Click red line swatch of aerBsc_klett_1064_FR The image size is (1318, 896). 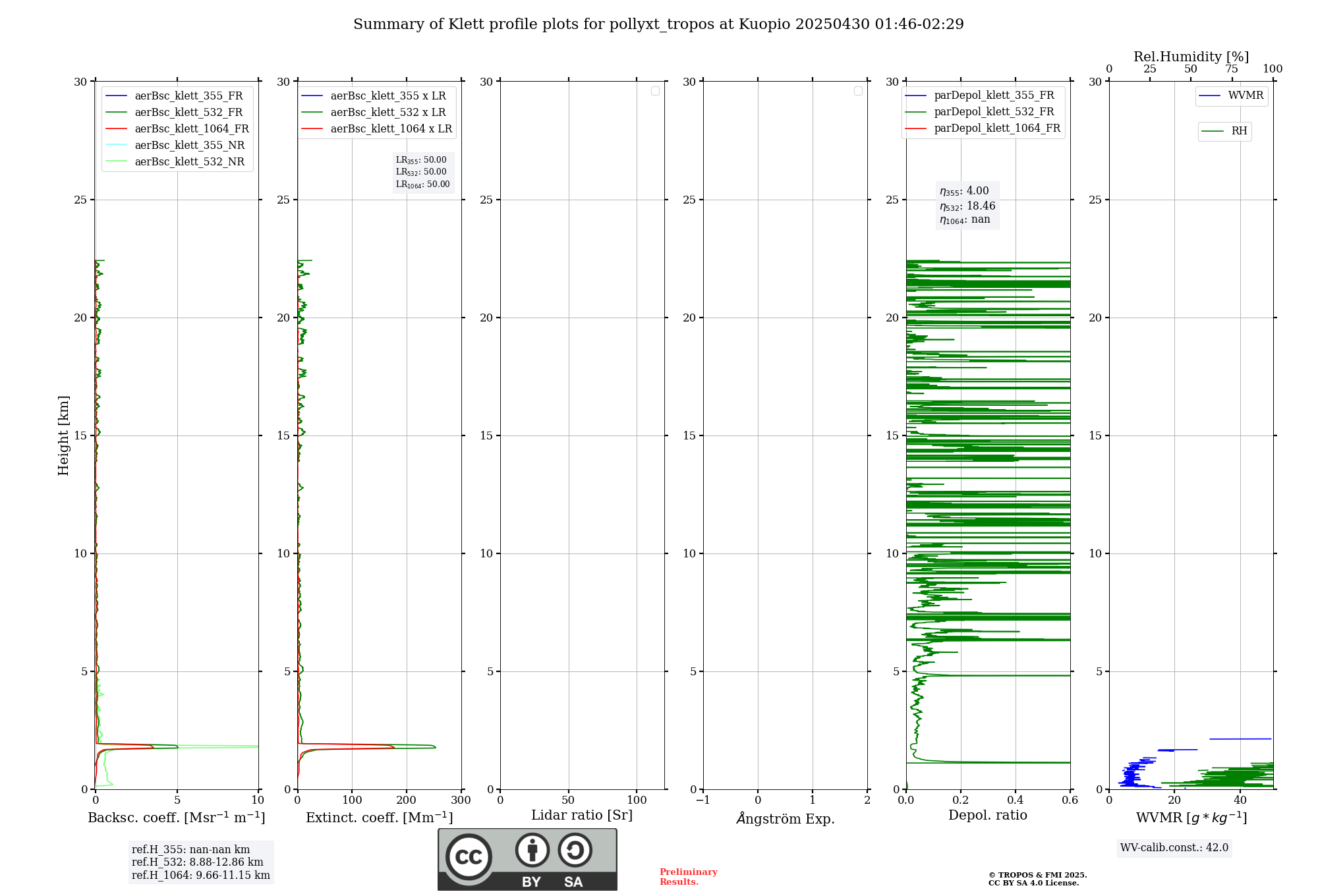pos(117,129)
